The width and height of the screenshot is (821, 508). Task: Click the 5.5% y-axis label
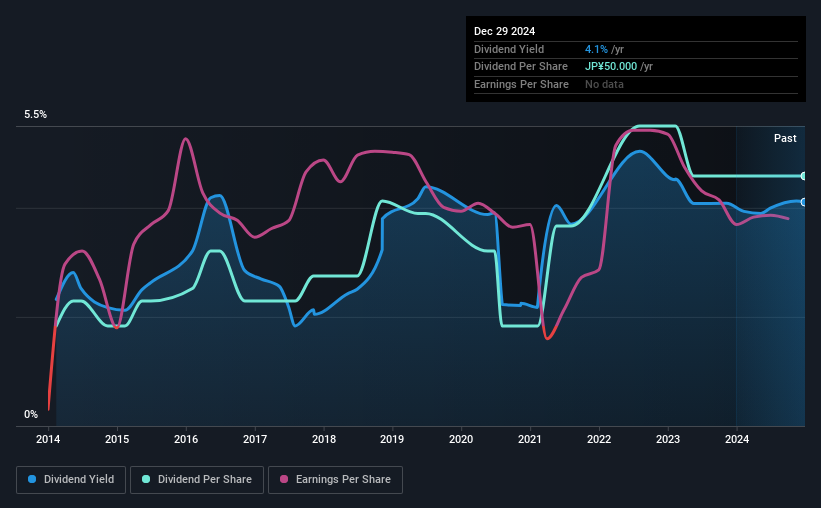pos(35,114)
